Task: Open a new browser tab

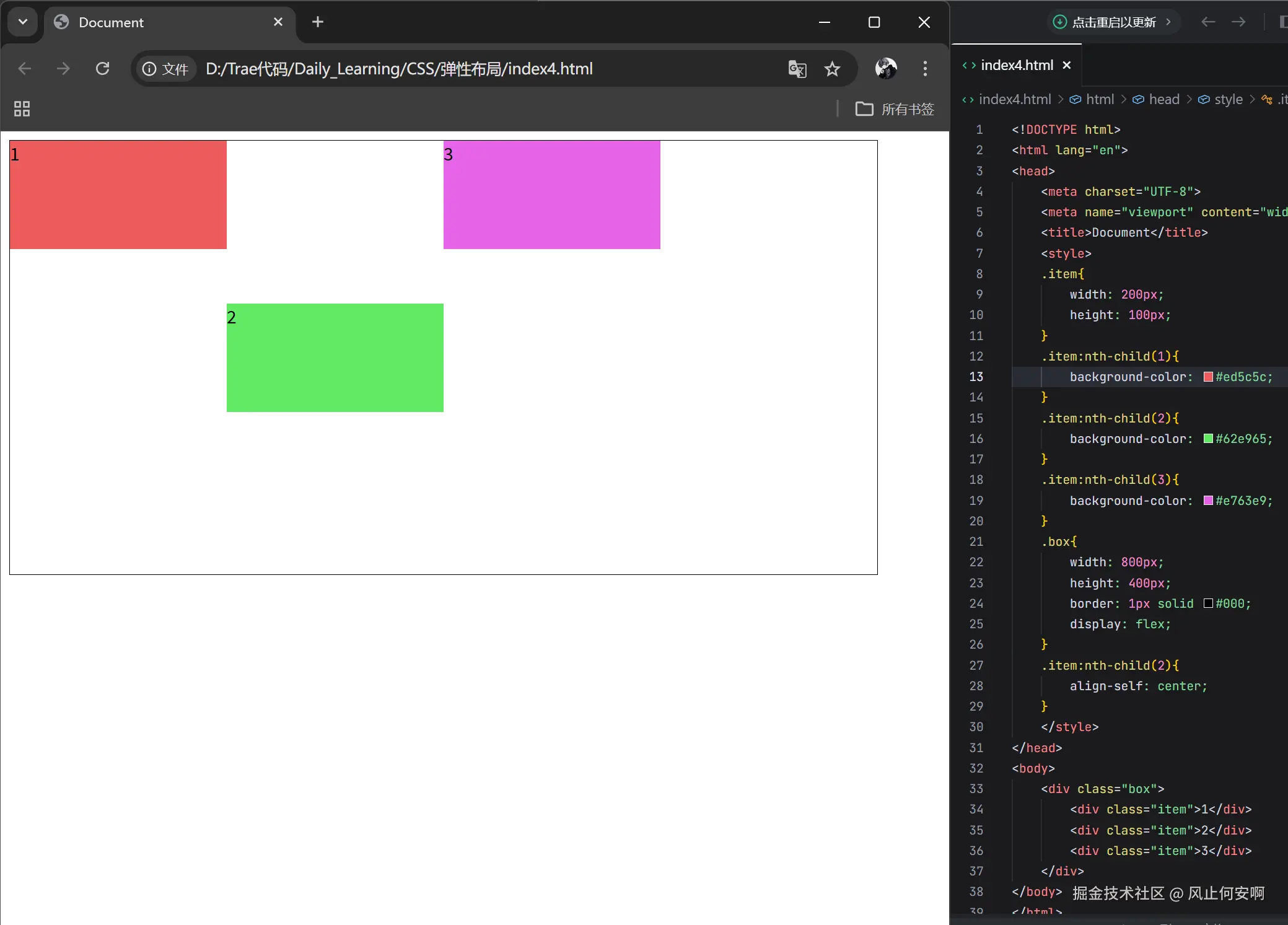Action: click(318, 22)
